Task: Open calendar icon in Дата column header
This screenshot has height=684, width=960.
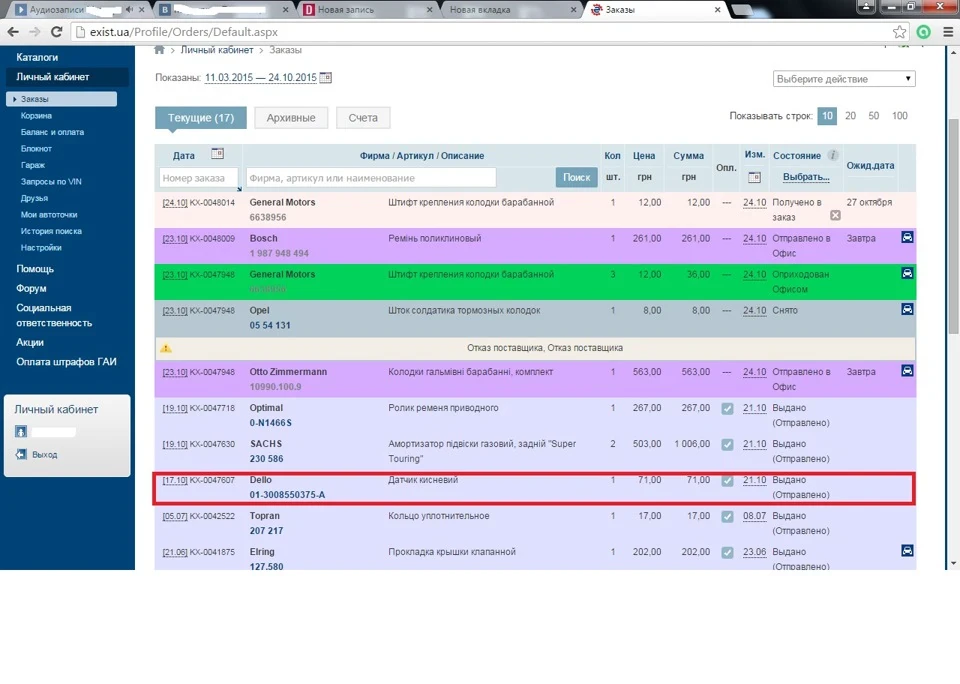Action: tap(217, 154)
